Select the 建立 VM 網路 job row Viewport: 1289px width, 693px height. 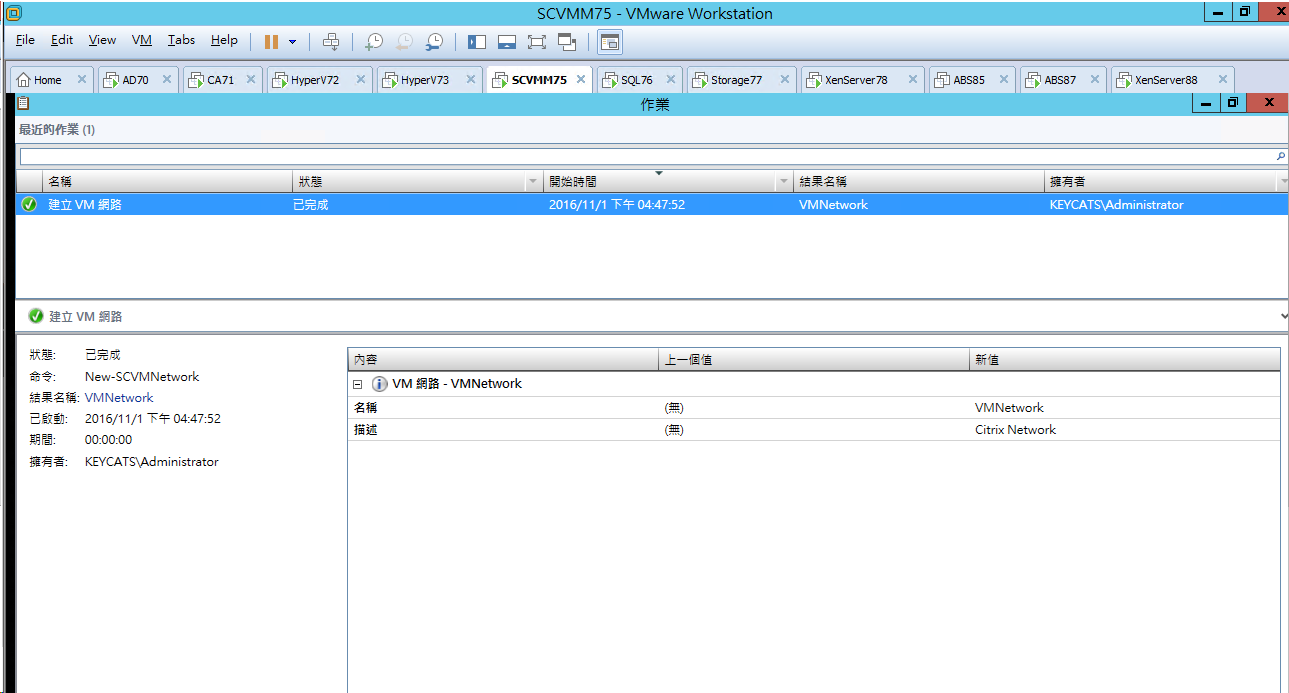point(652,204)
